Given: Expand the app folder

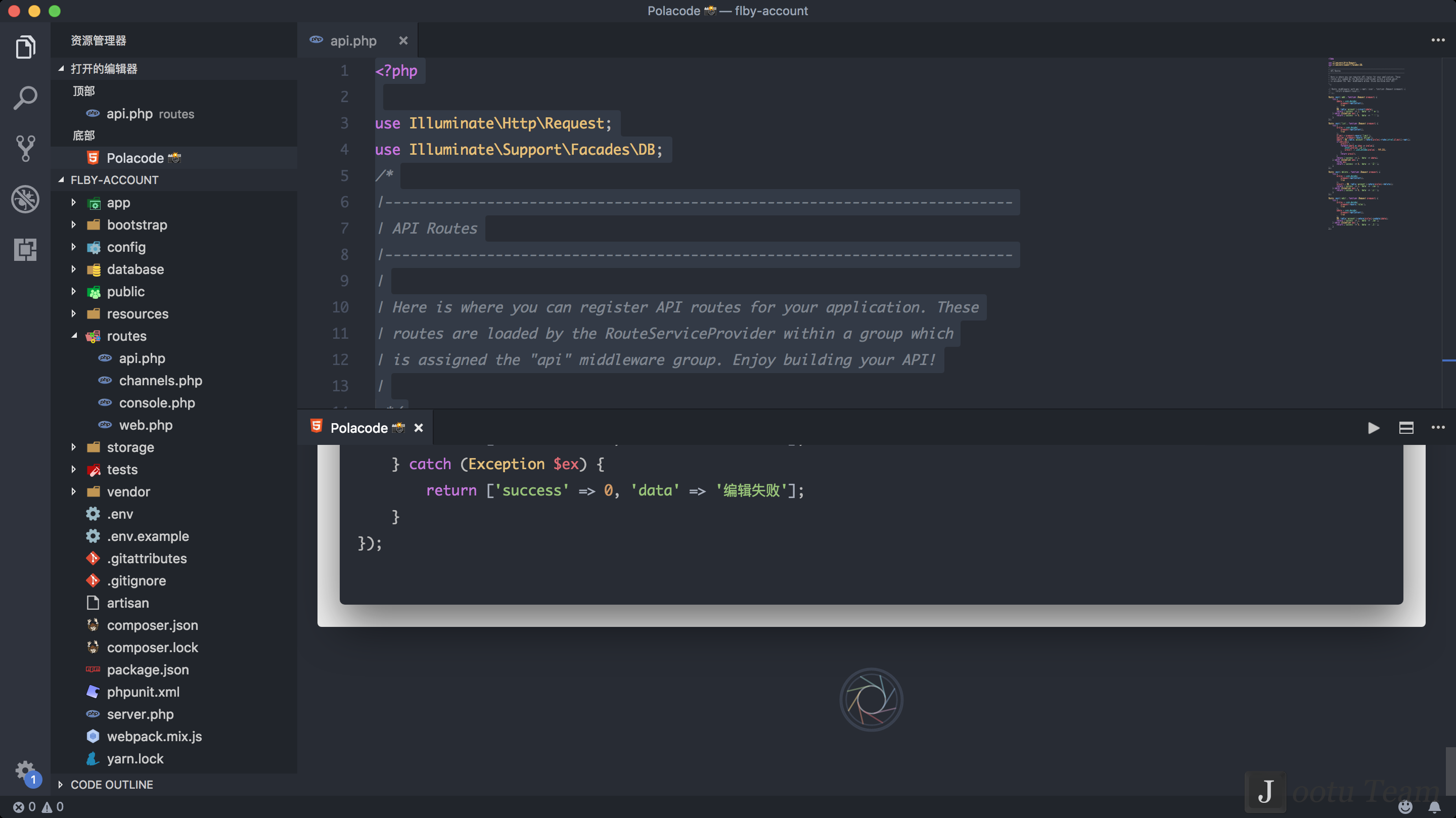Looking at the screenshot, I should coord(73,202).
